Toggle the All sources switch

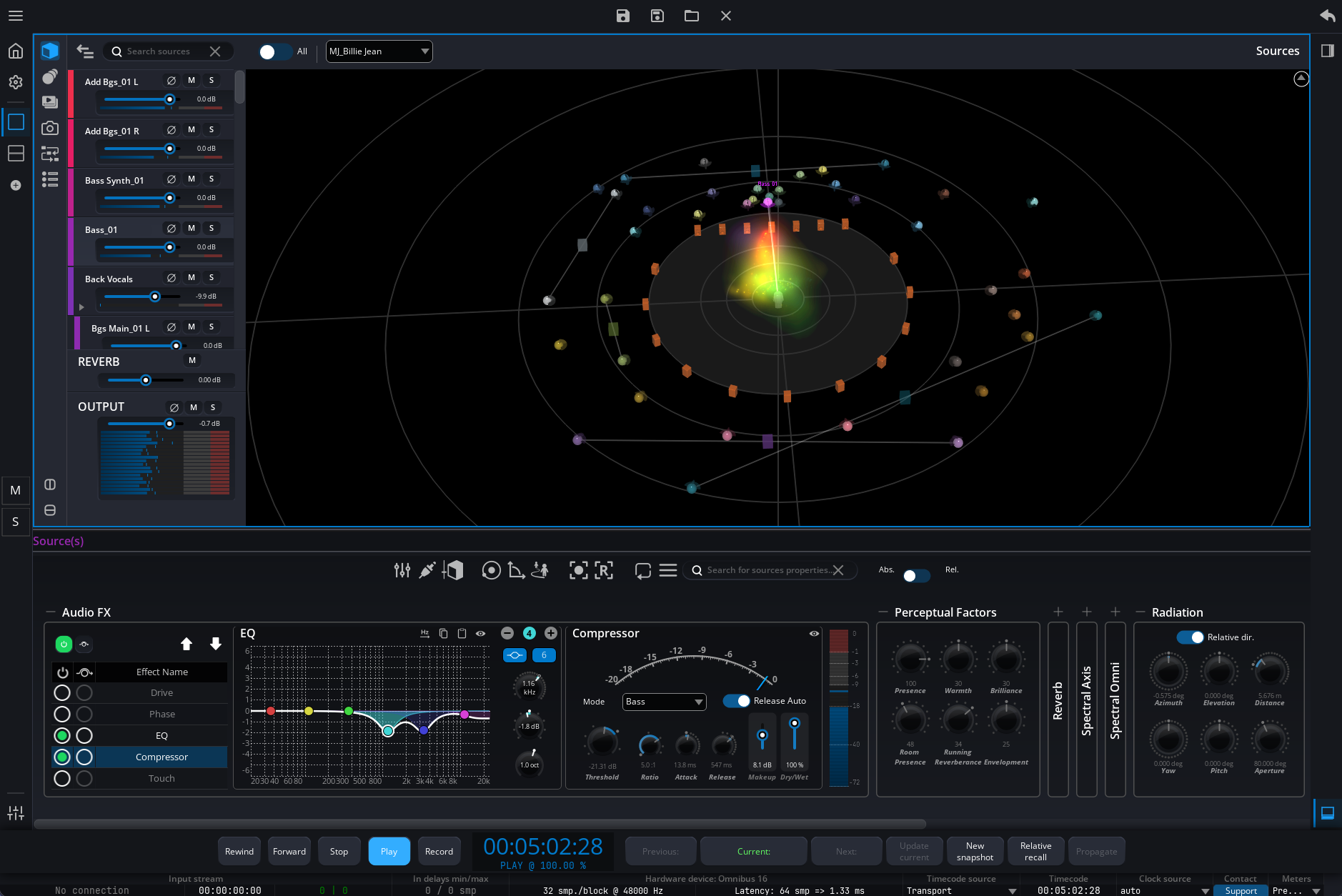point(274,51)
